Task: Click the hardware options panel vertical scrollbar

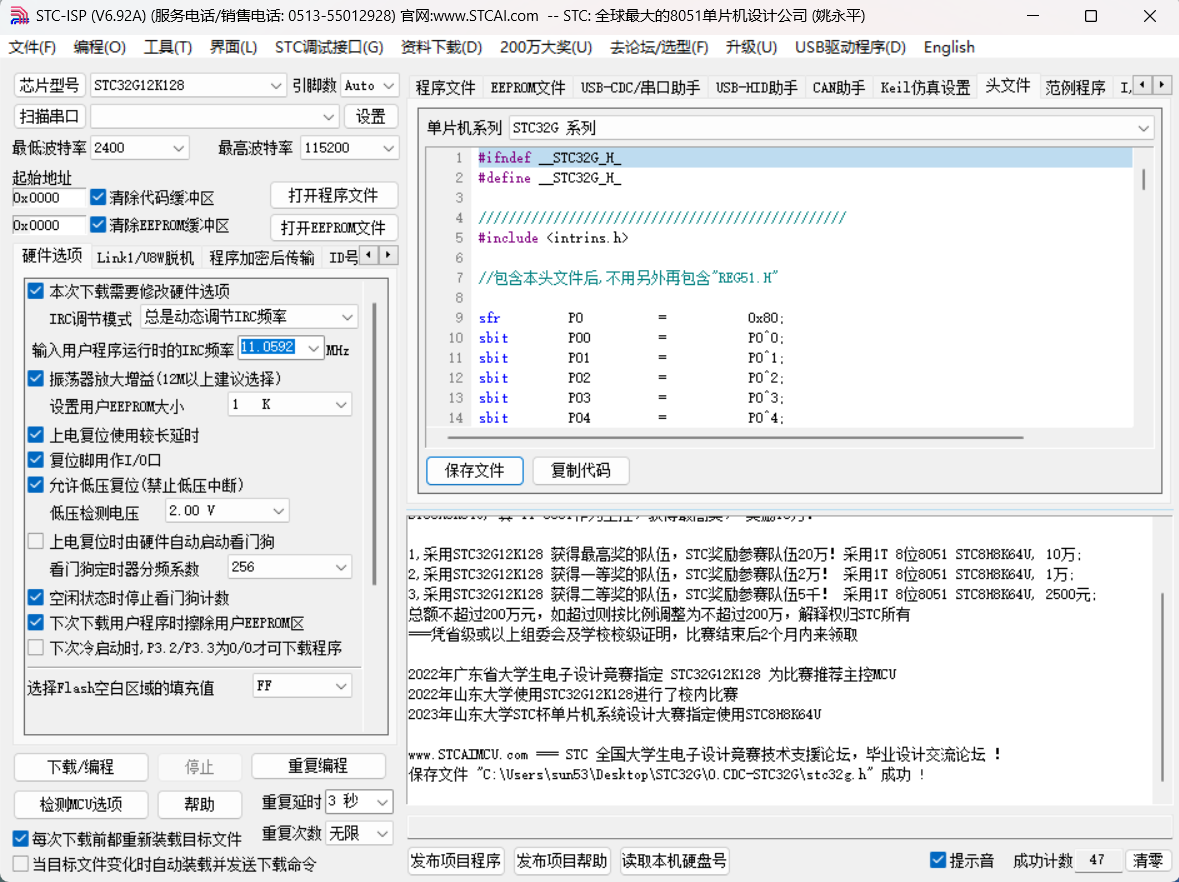Action: pyautogui.click(x=374, y=444)
